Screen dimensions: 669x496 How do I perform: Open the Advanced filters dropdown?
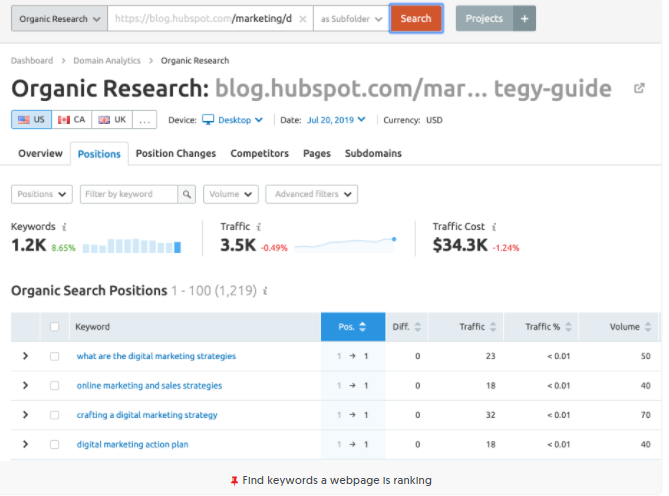(311, 194)
